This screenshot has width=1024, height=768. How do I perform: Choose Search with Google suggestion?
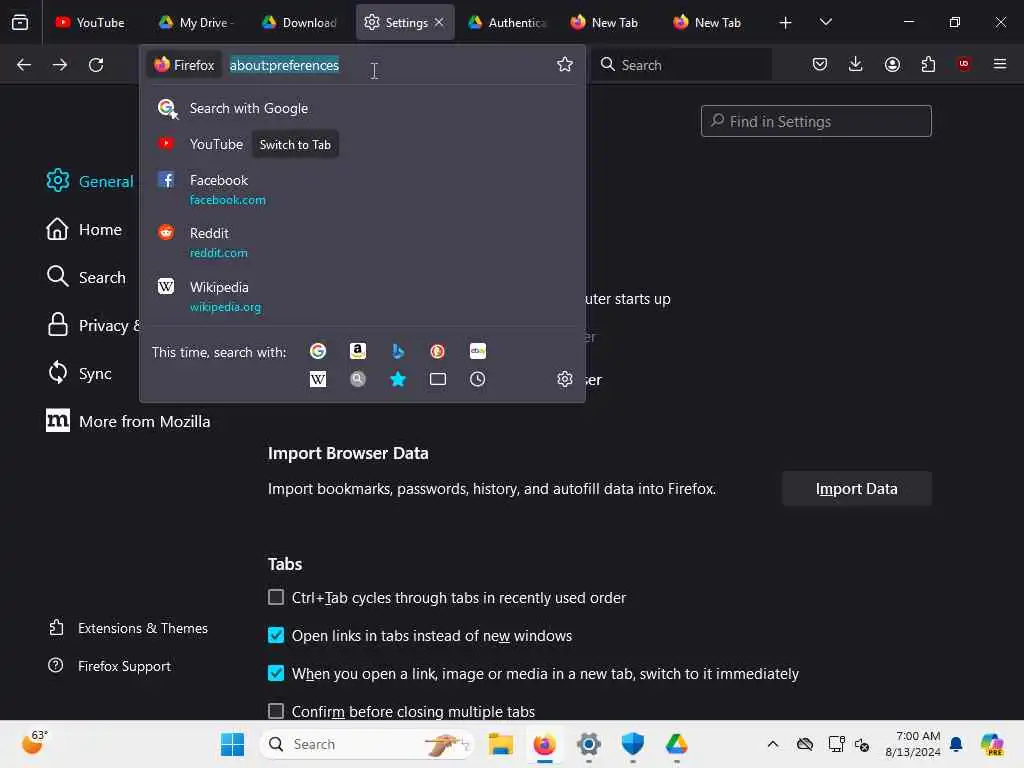coord(362,108)
